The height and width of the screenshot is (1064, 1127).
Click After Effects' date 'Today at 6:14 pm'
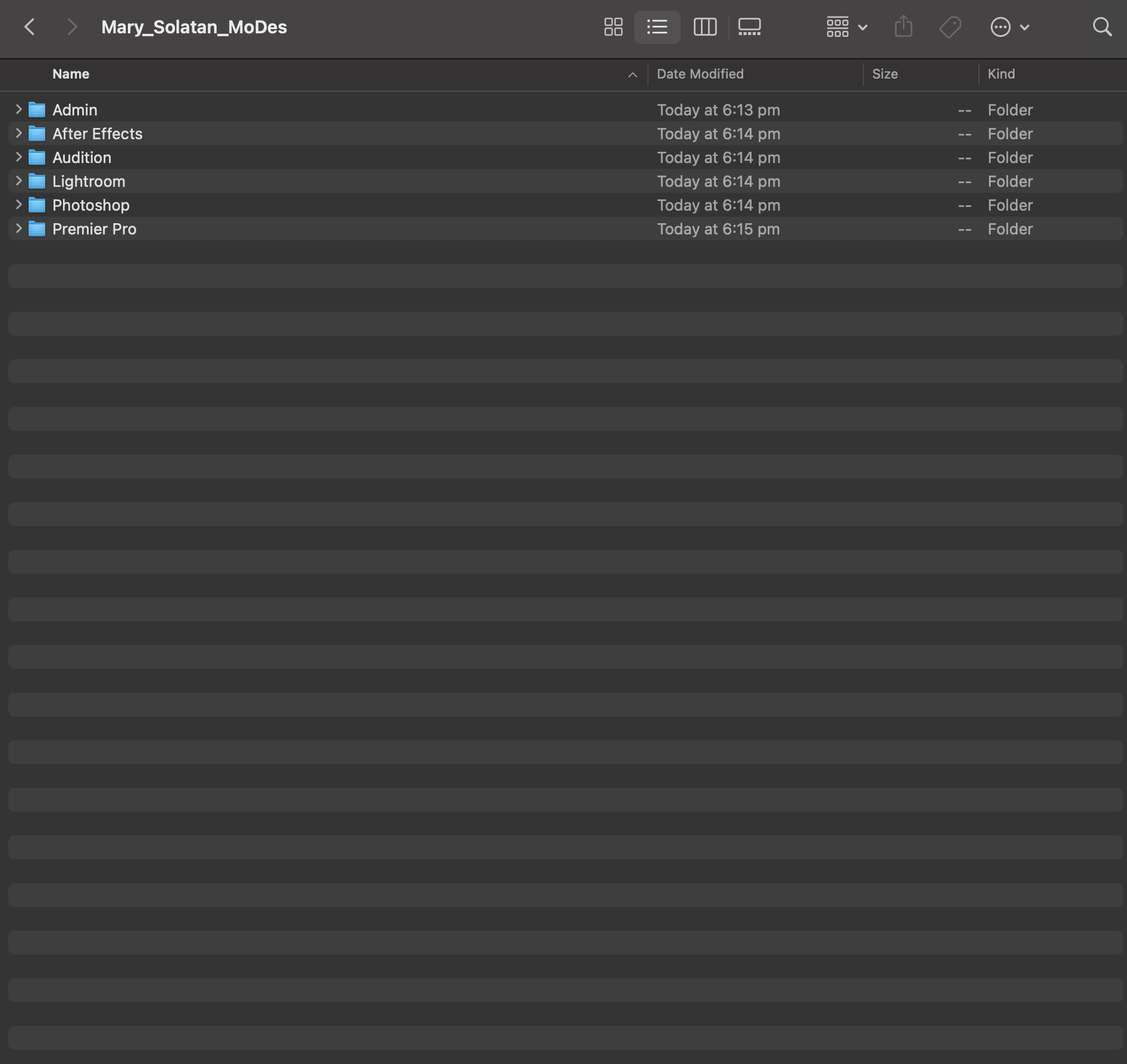(x=718, y=134)
